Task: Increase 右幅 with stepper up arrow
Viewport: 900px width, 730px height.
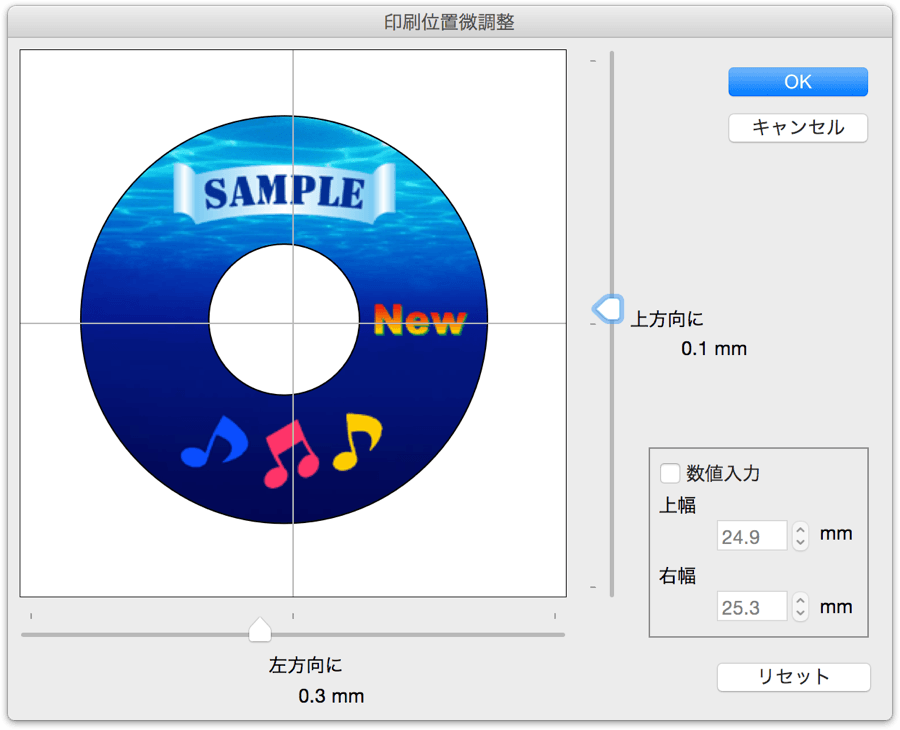Action: coord(801,600)
